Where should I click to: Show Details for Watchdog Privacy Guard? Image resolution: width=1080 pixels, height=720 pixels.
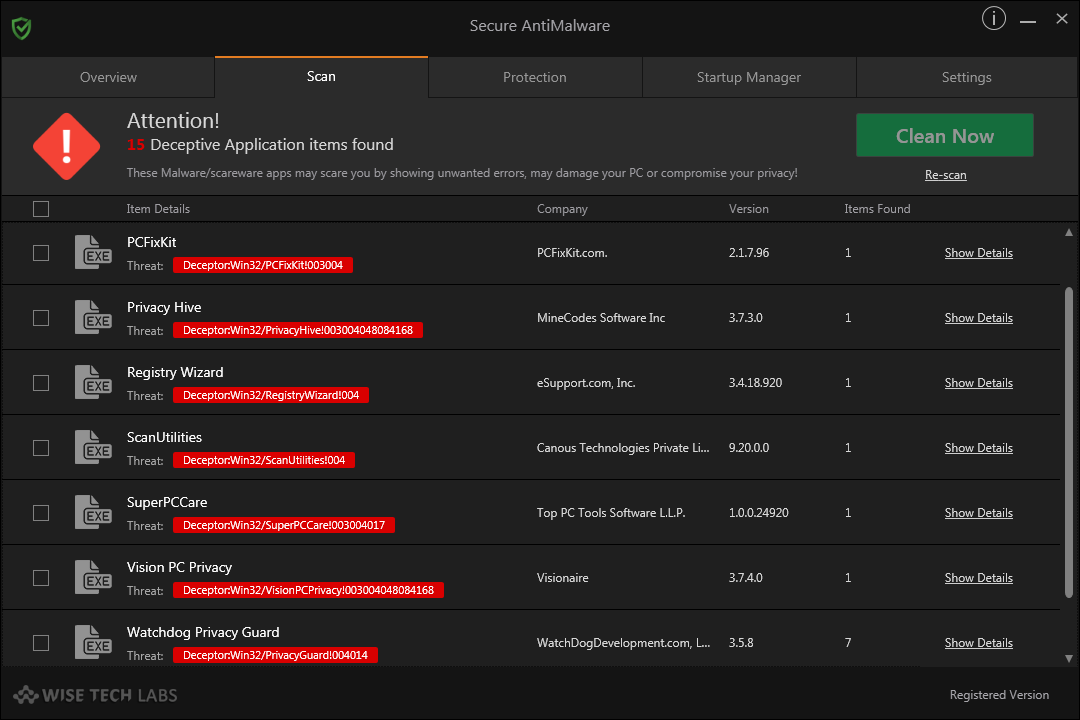coord(978,642)
